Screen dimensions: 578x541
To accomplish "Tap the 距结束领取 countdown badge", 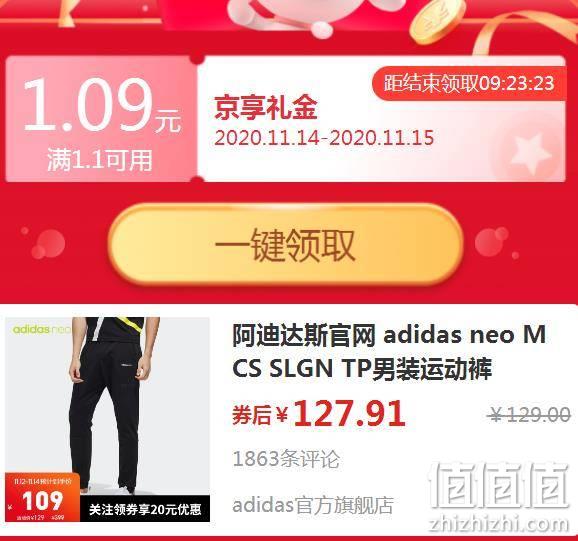I will (x=469, y=83).
